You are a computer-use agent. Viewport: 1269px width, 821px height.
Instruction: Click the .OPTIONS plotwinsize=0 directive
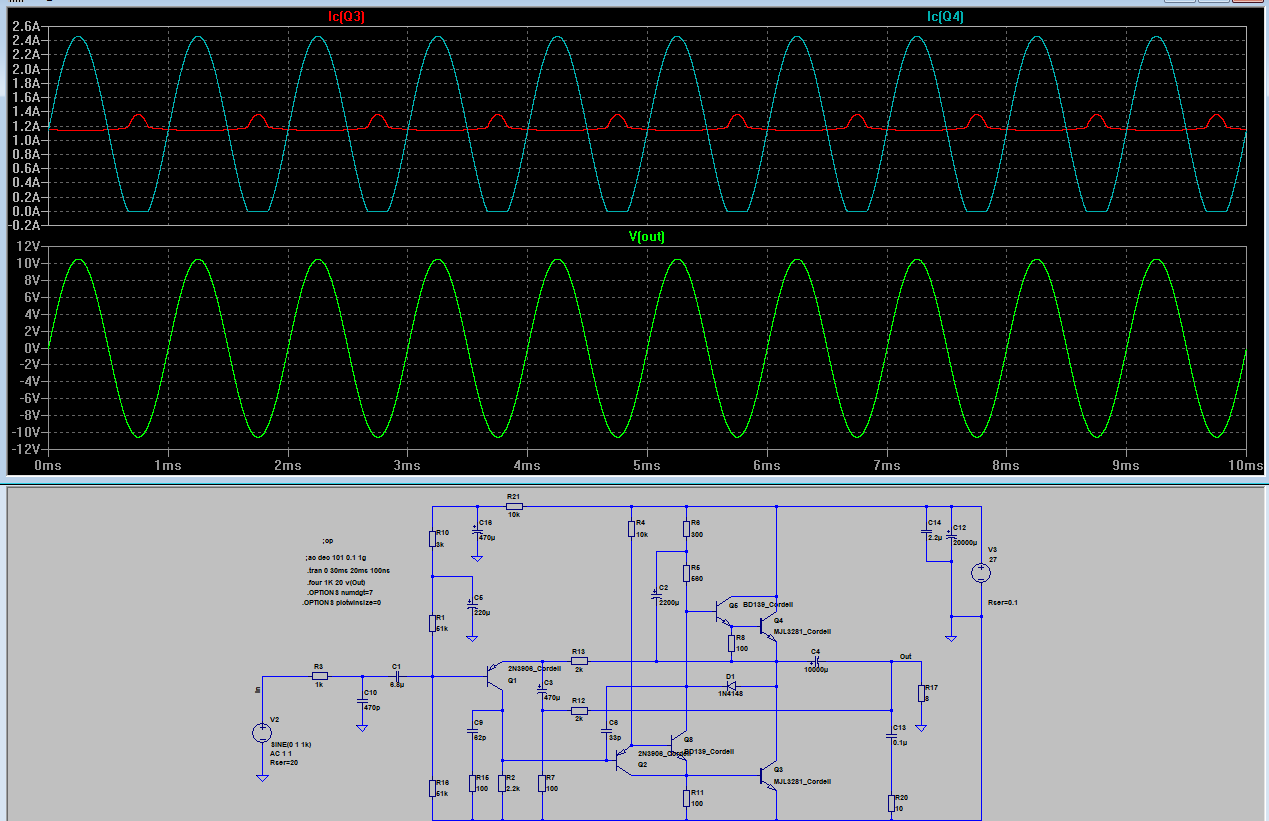340,603
